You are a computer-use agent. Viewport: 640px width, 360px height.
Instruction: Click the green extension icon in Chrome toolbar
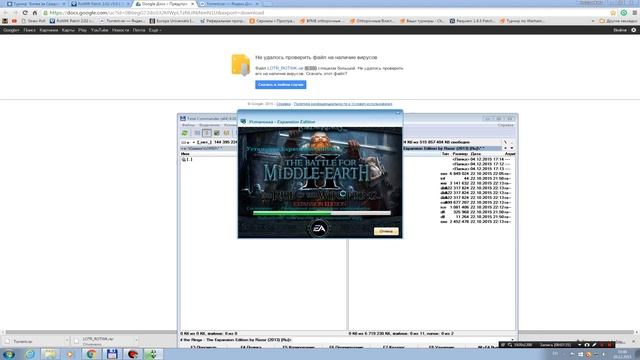pyautogui.click(x=624, y=13)
